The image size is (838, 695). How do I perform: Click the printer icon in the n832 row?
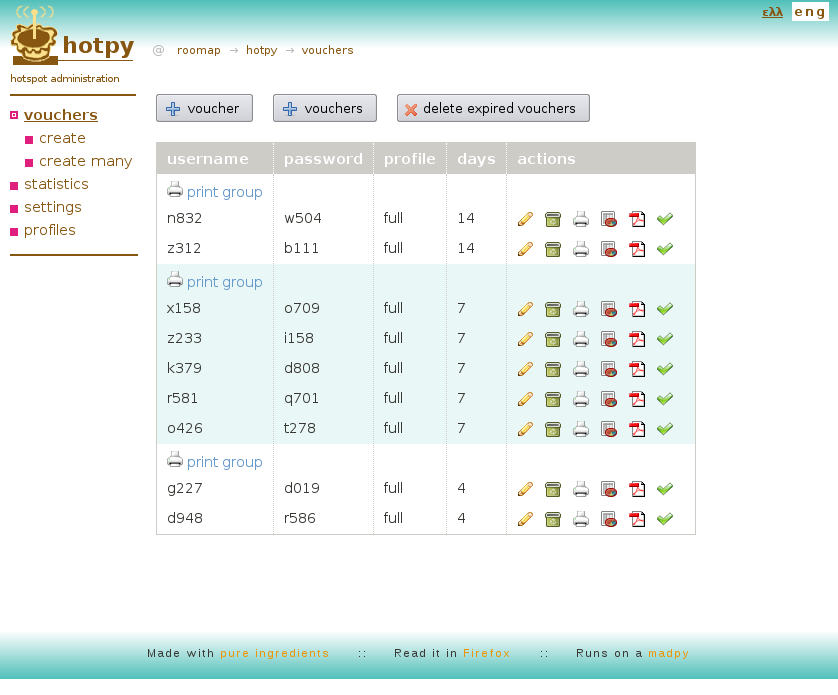581,219
